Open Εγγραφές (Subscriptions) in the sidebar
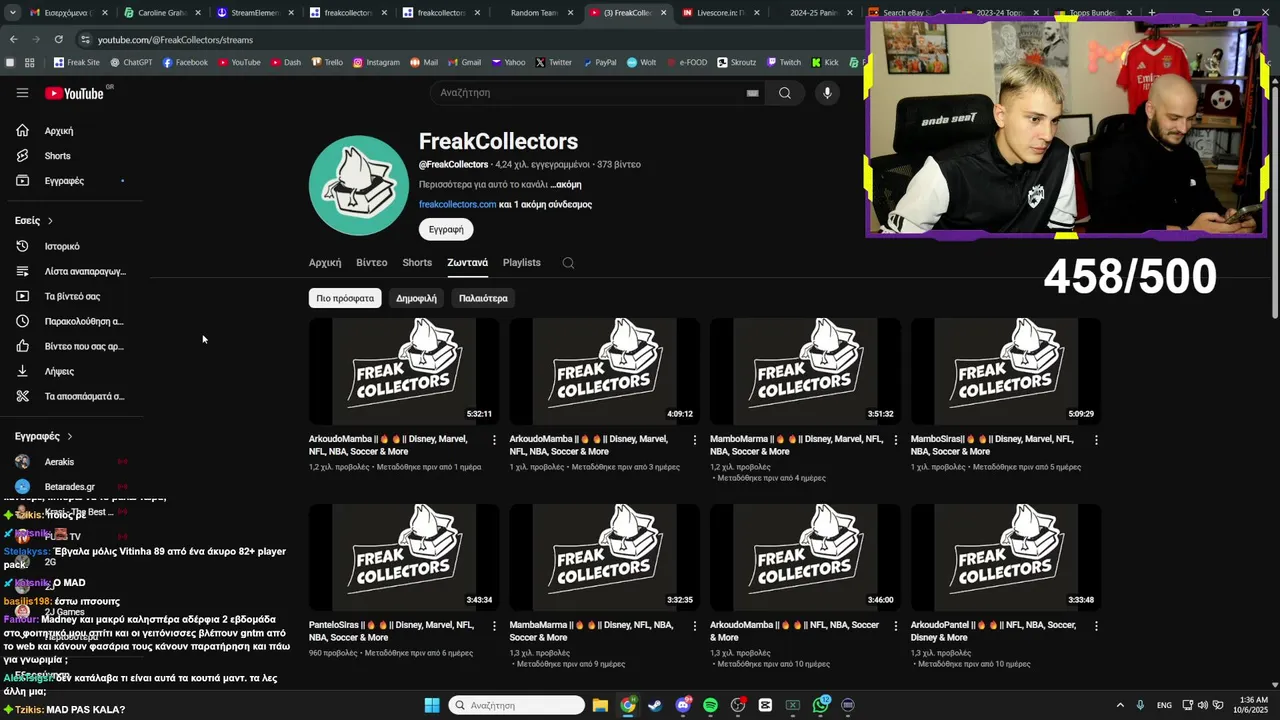This screenshot has width=1280, height=720. pyautogui.click(x=71, y=181)
